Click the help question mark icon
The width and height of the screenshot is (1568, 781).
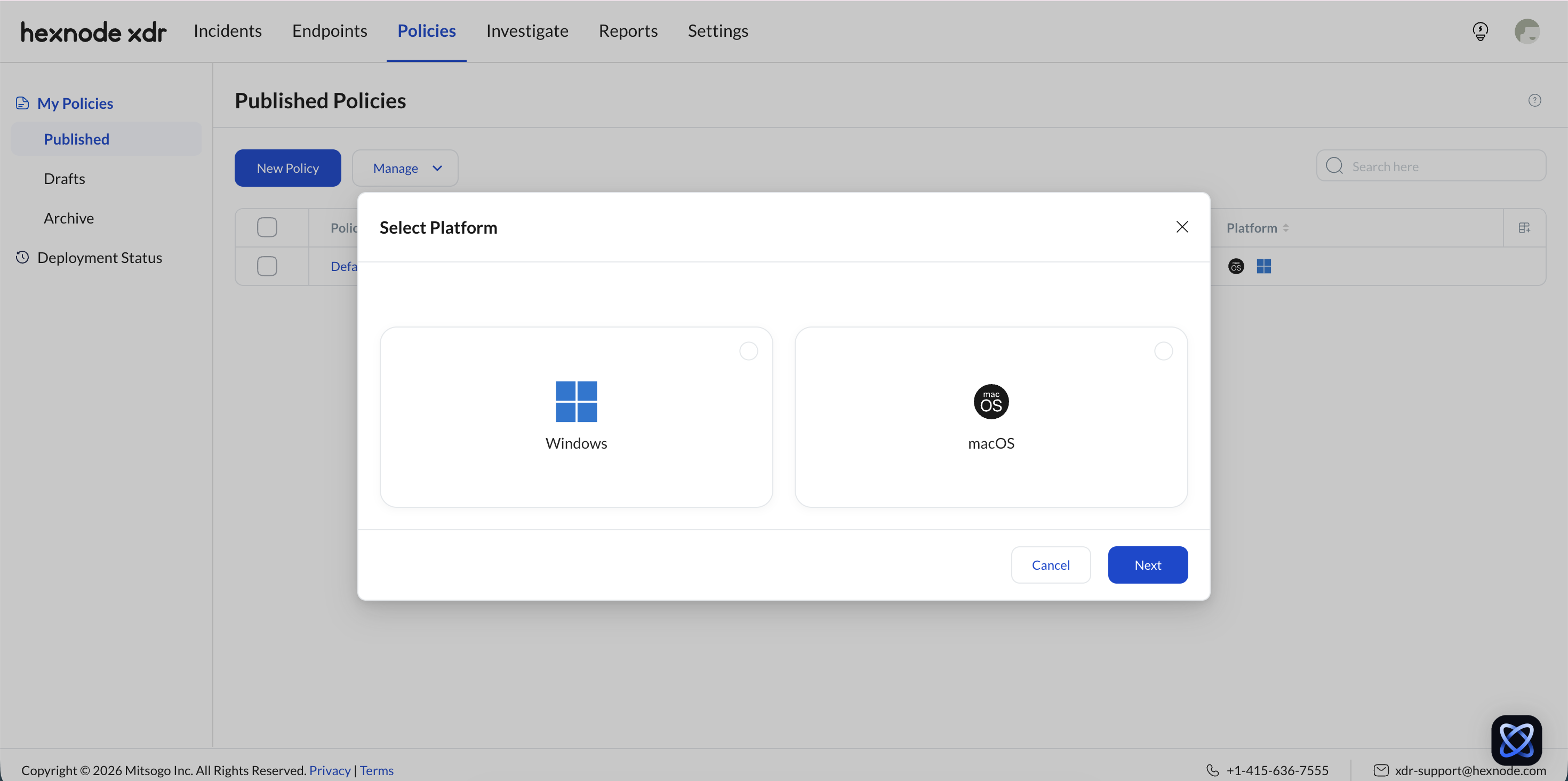pyautogui.click(x=1534, y=100)
